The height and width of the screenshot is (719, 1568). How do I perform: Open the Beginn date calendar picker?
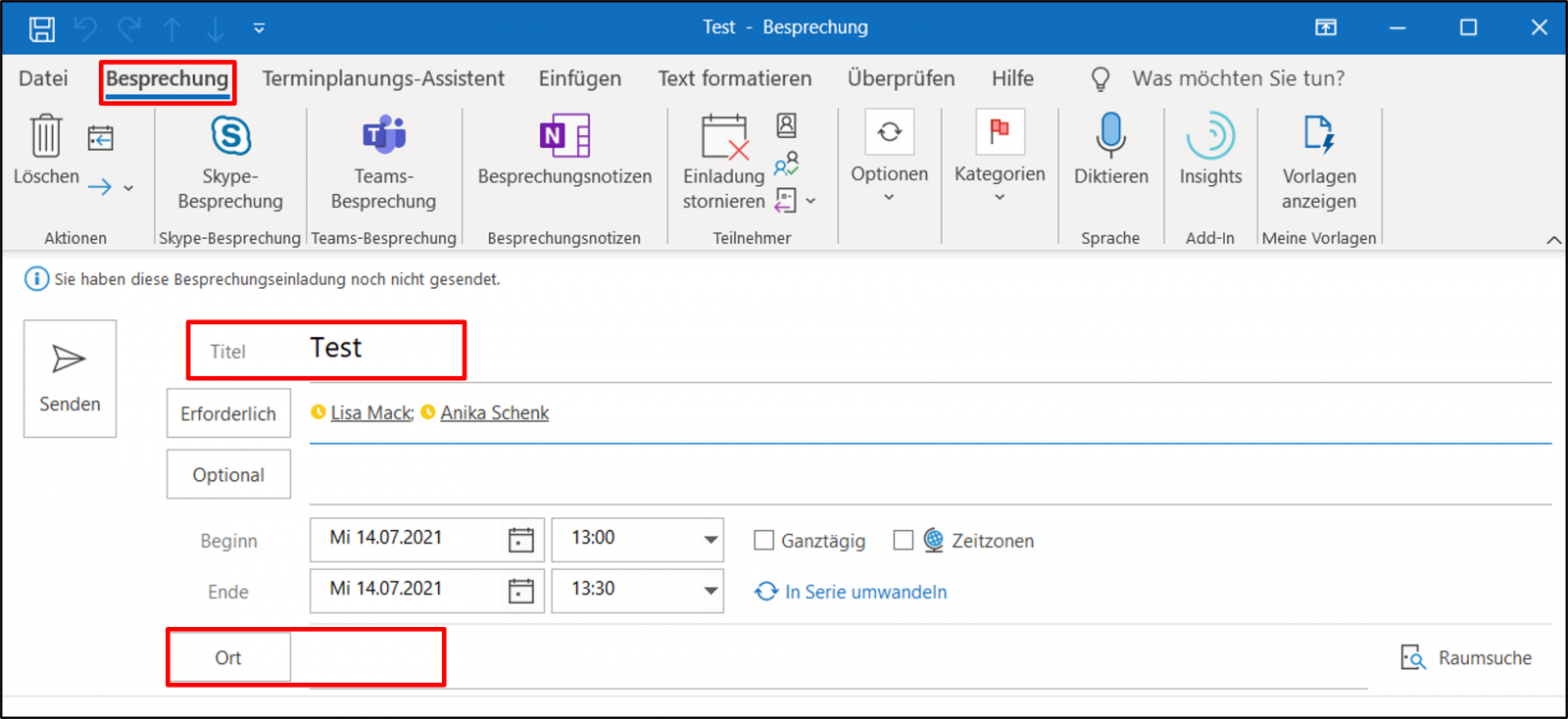(521, 540)
